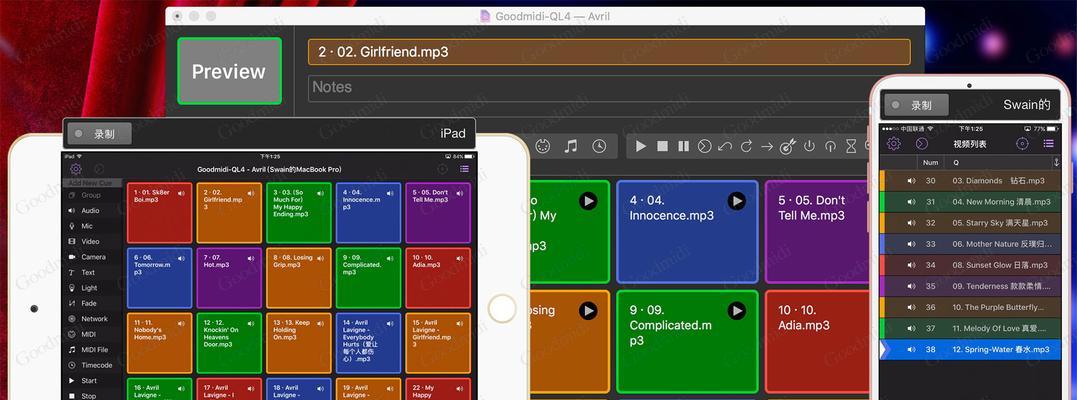Toggle the list view icon on the iPad
The width and height of the screenshot is (1077, 400).
click(464, 170)
